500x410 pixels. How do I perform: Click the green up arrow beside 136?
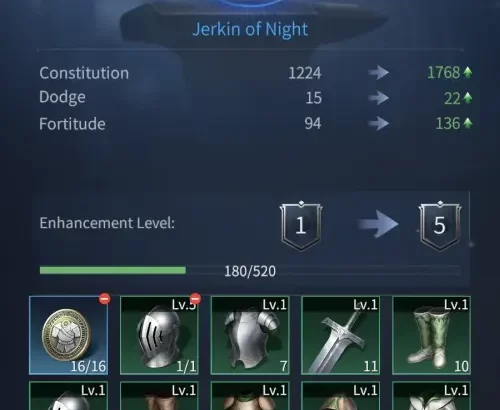pyautogui.click(x=468, y=123)
